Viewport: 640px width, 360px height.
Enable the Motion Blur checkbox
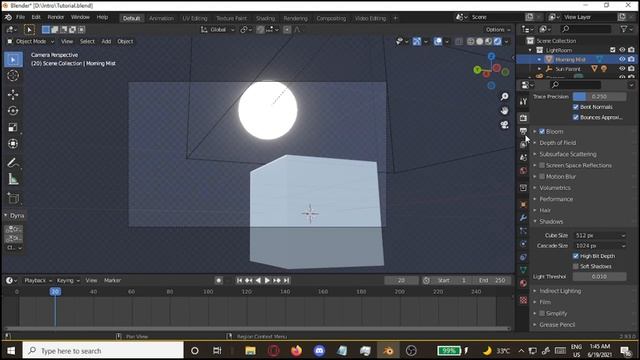click(542, 177)
